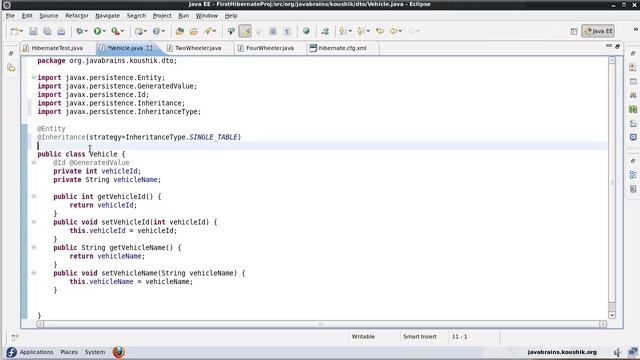The width and height of the screenshot is (640, 360).
Task: Click the green Servers view icon on right
Action: (x=633, y=109)
